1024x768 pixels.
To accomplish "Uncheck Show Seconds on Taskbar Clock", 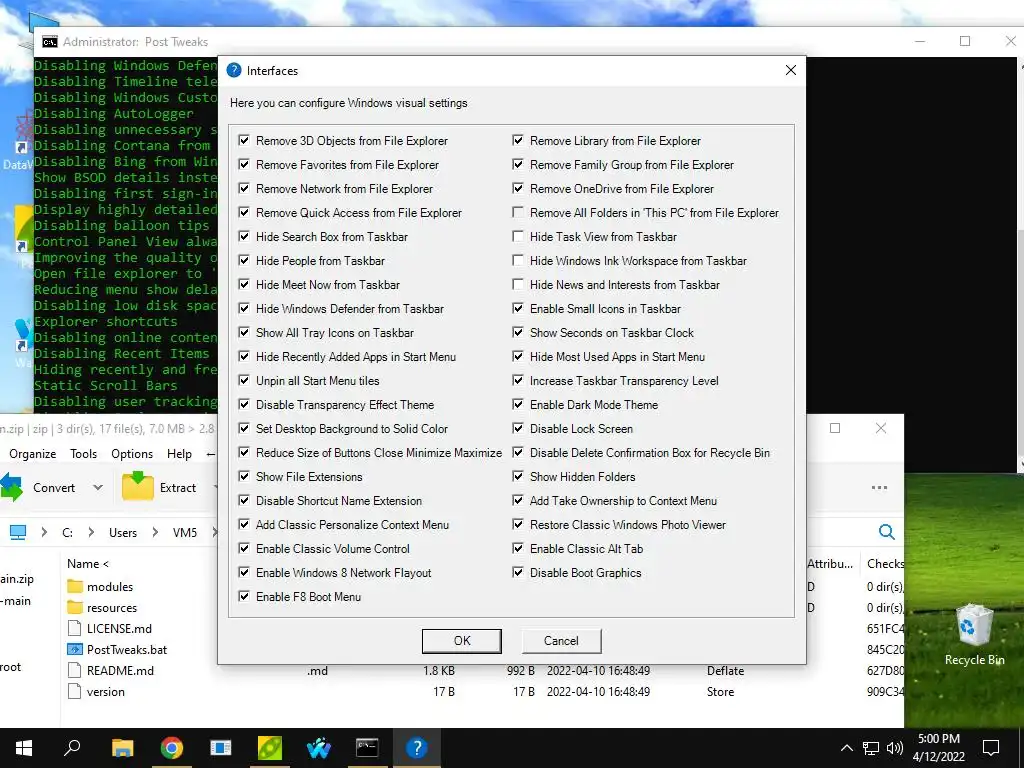I will pos(518,332).
